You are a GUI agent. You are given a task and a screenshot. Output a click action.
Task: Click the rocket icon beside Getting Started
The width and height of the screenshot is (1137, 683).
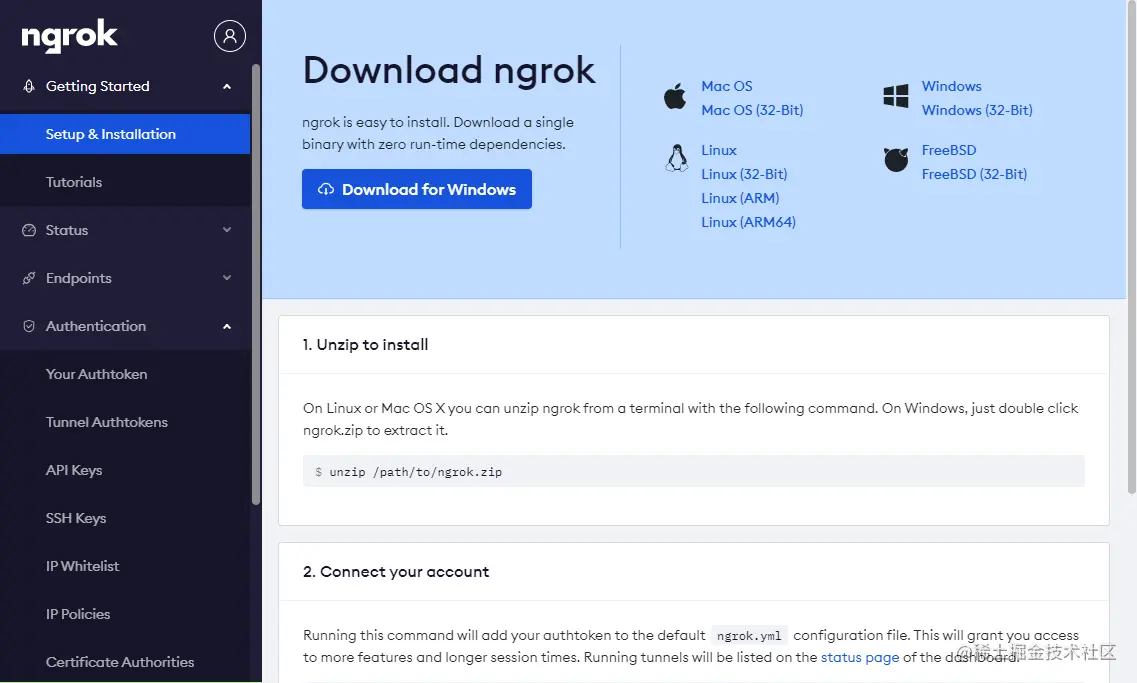click(29, 86)
